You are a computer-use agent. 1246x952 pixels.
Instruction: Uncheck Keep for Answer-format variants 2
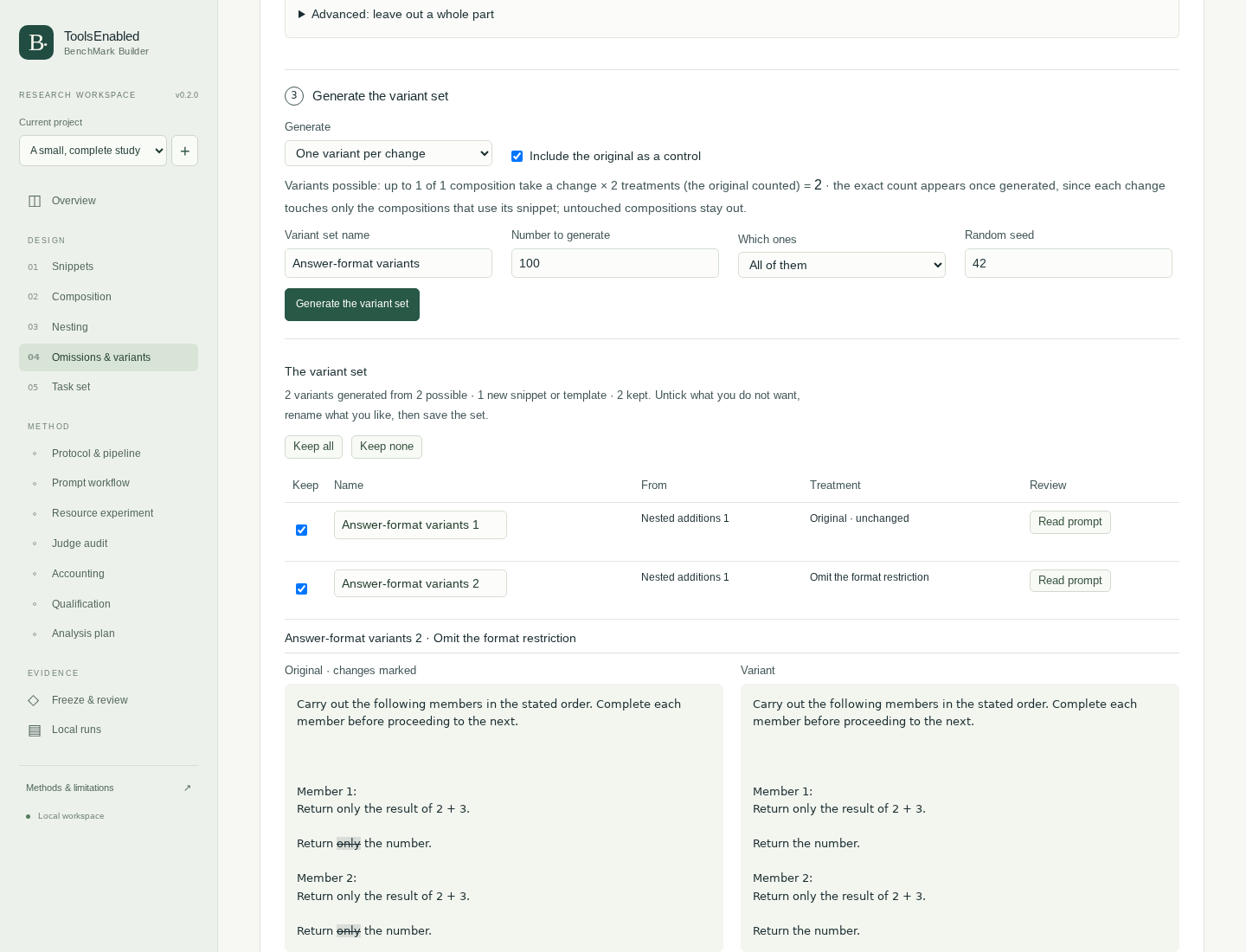301,589
